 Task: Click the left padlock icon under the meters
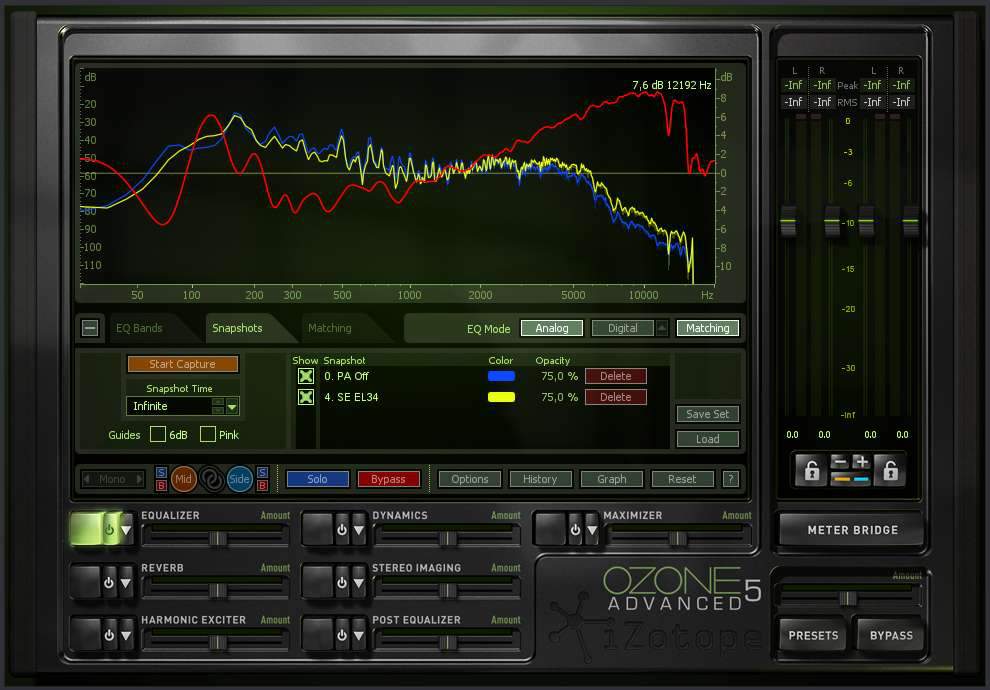pyautogui.click(x=810, y=470)
